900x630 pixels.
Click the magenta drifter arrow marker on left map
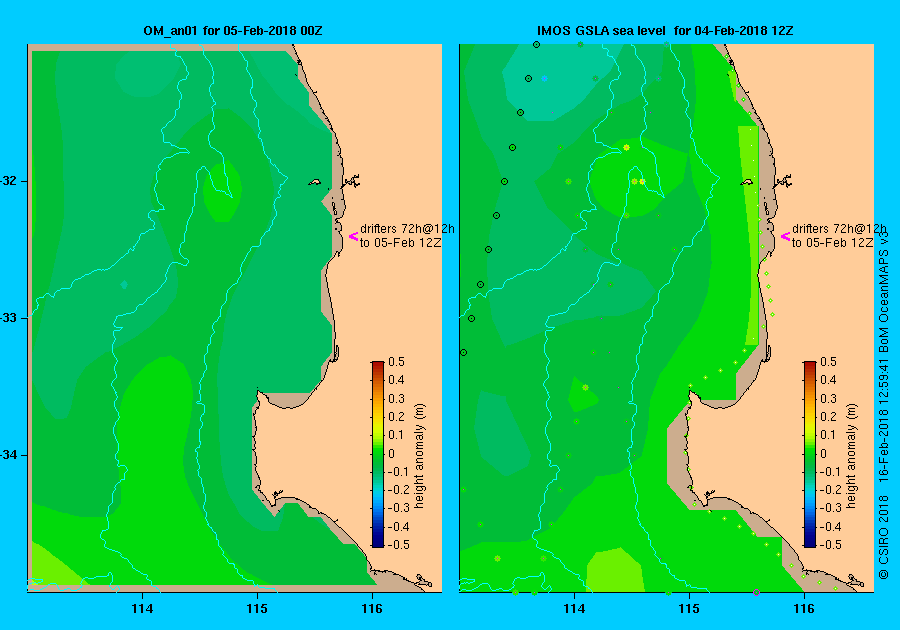point(354,236)
